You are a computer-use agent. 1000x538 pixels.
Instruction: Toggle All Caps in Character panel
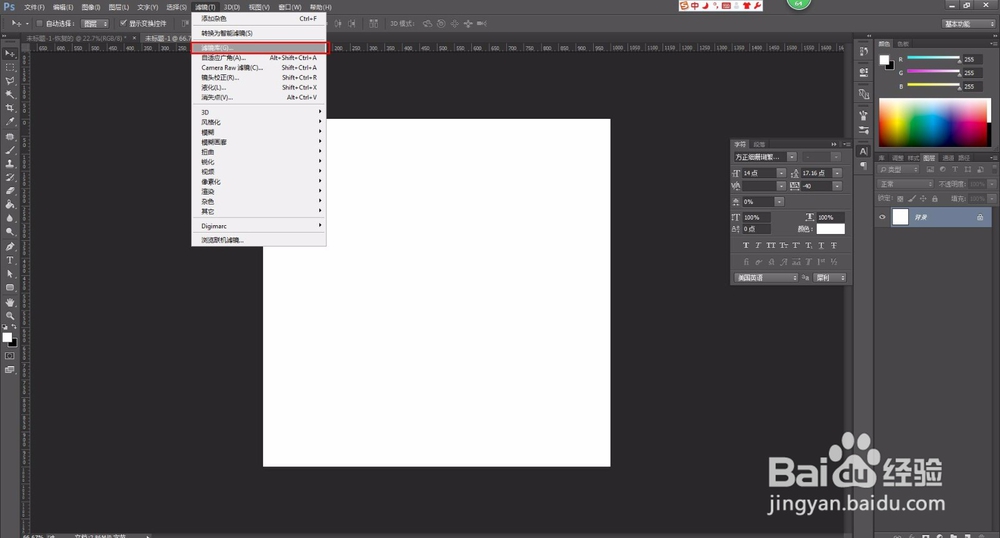pos(771,245)
